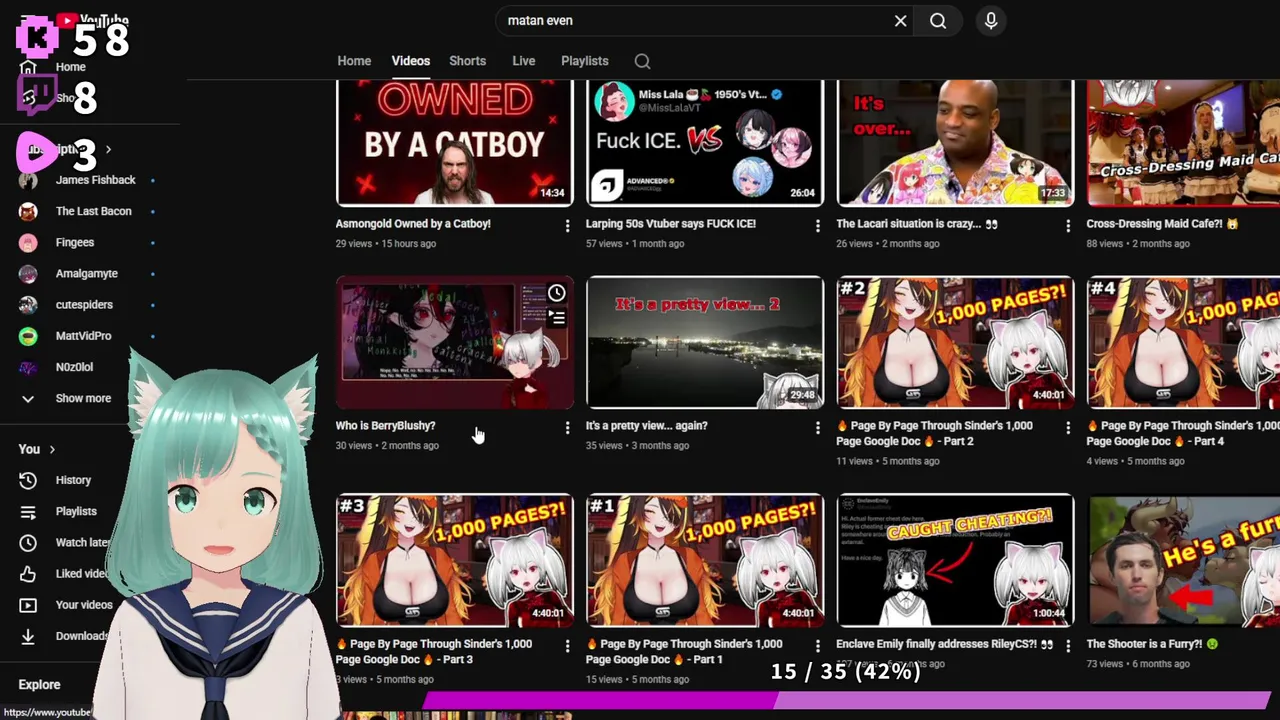Play the Owned by a Catboy thumbnail
The height and width of the screenshot is (720, 1280).
454,143
